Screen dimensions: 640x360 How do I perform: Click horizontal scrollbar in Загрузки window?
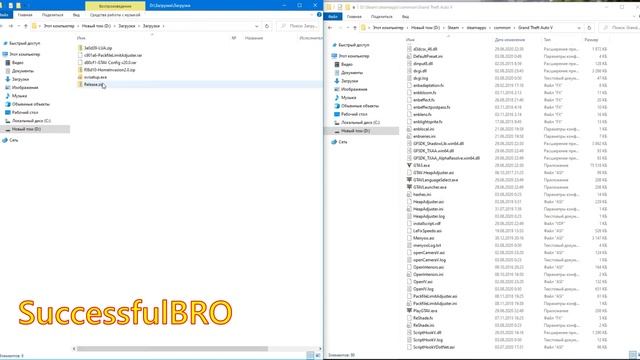click(172, 349)
